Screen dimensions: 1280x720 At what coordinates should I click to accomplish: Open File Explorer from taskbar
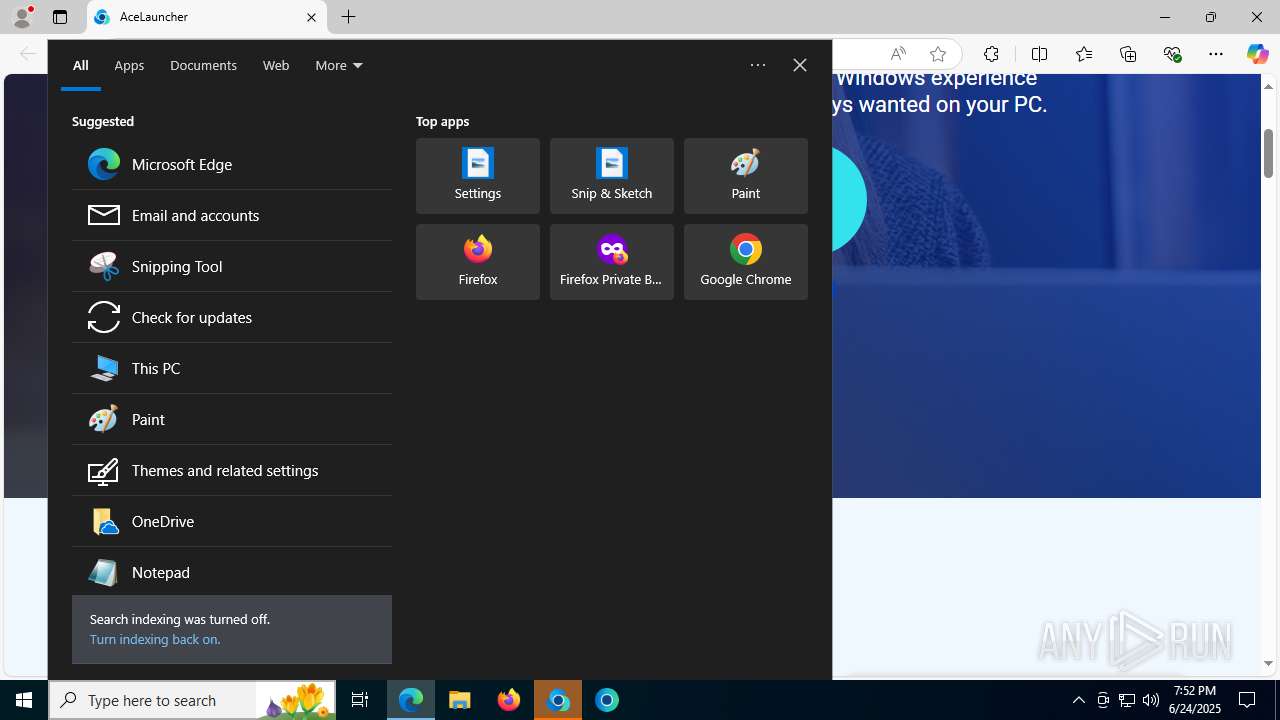pos(460,700)
